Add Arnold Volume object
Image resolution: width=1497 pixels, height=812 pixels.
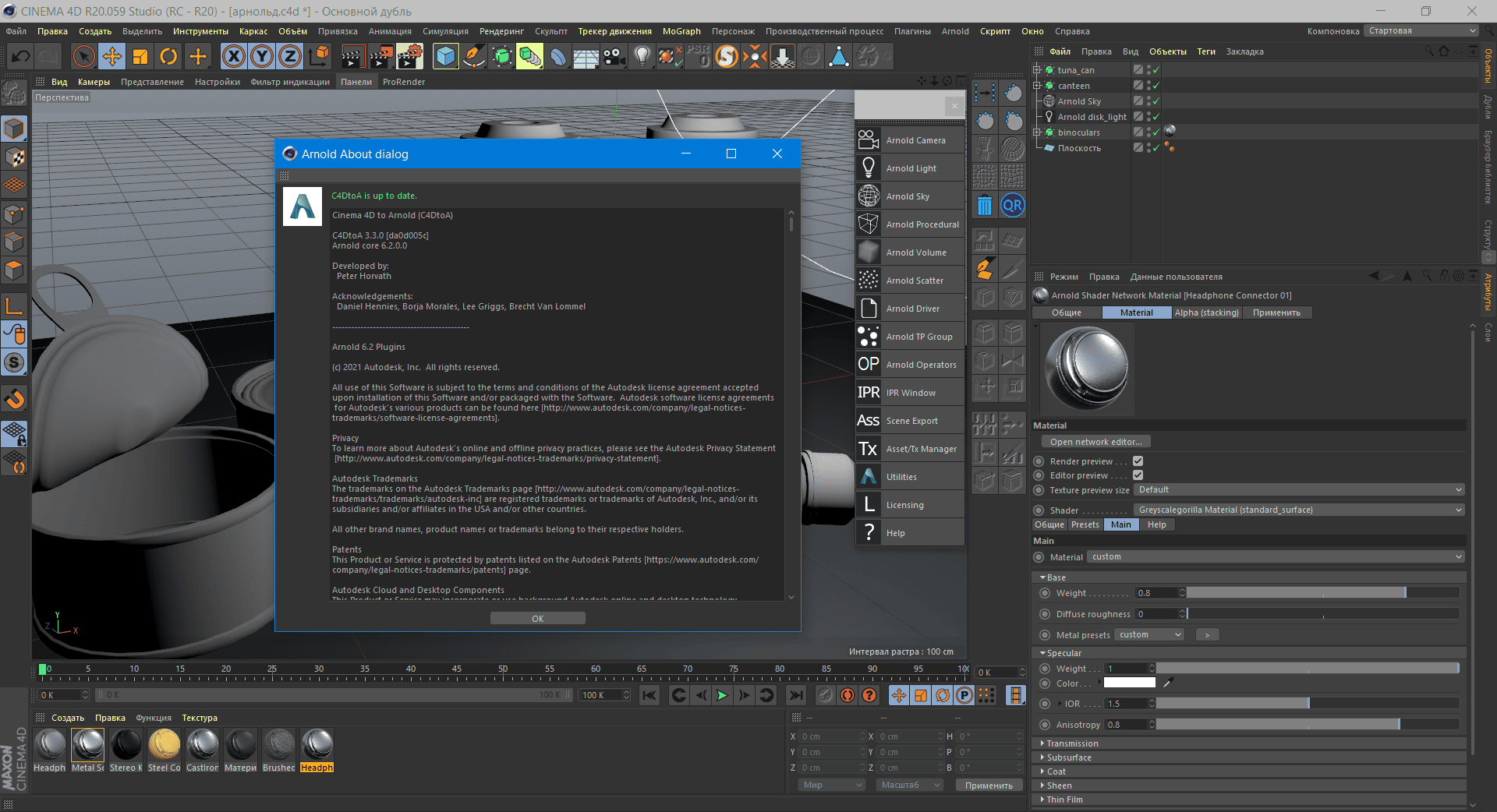pyautogui.click(x=910, y=252)
